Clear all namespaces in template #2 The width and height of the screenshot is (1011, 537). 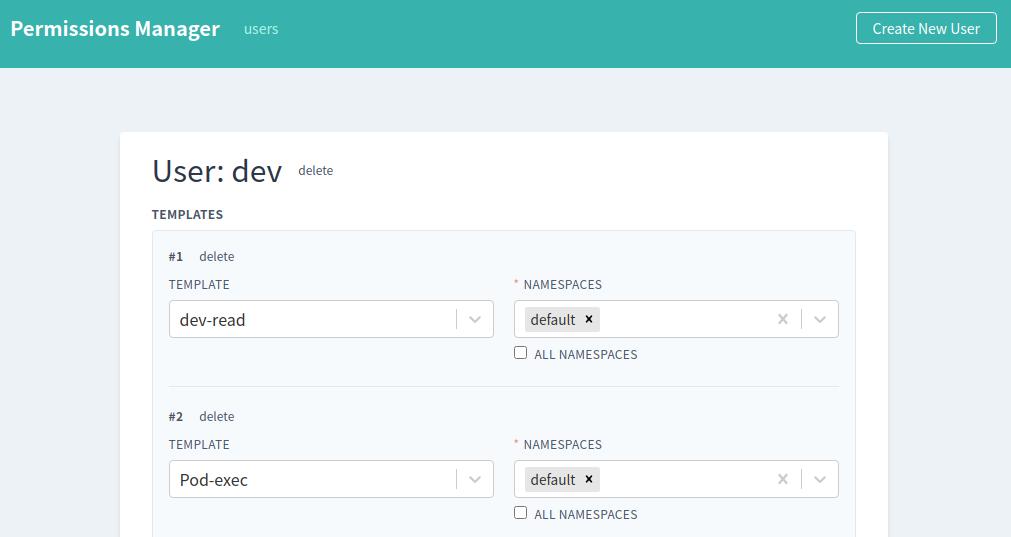783,479
